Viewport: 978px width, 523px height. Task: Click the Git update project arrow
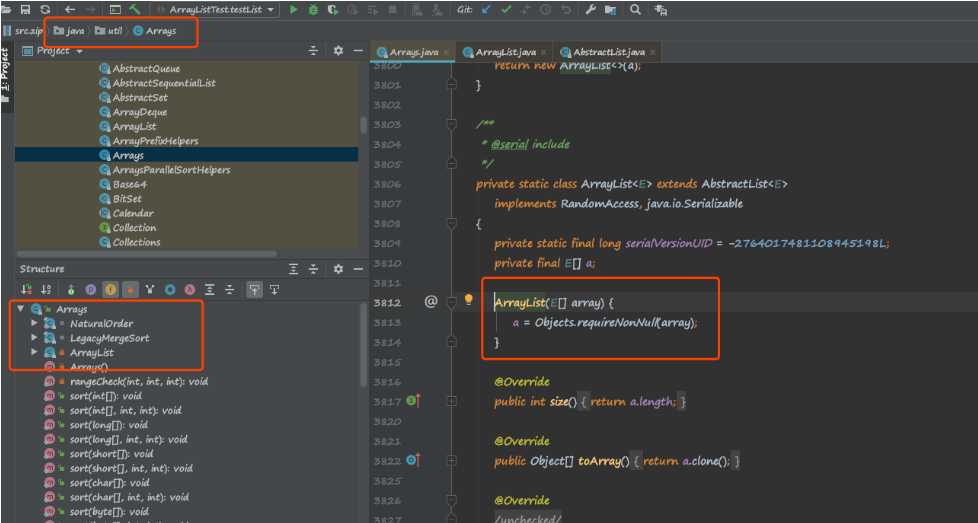click(487, 9)
